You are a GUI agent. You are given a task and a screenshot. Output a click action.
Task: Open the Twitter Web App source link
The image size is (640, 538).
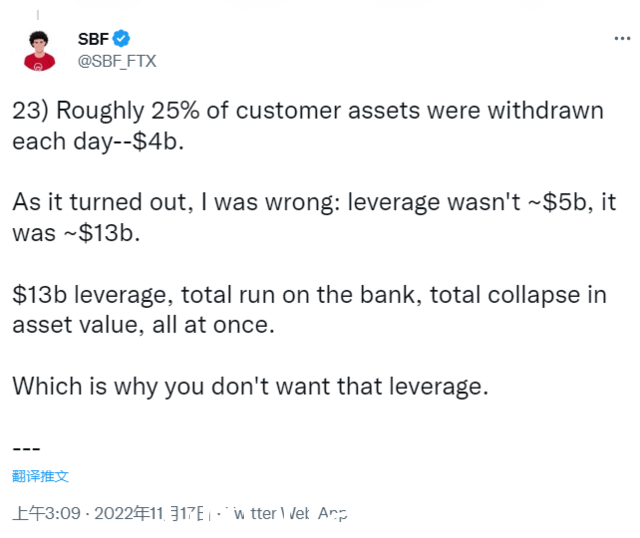tap(288, 513)
